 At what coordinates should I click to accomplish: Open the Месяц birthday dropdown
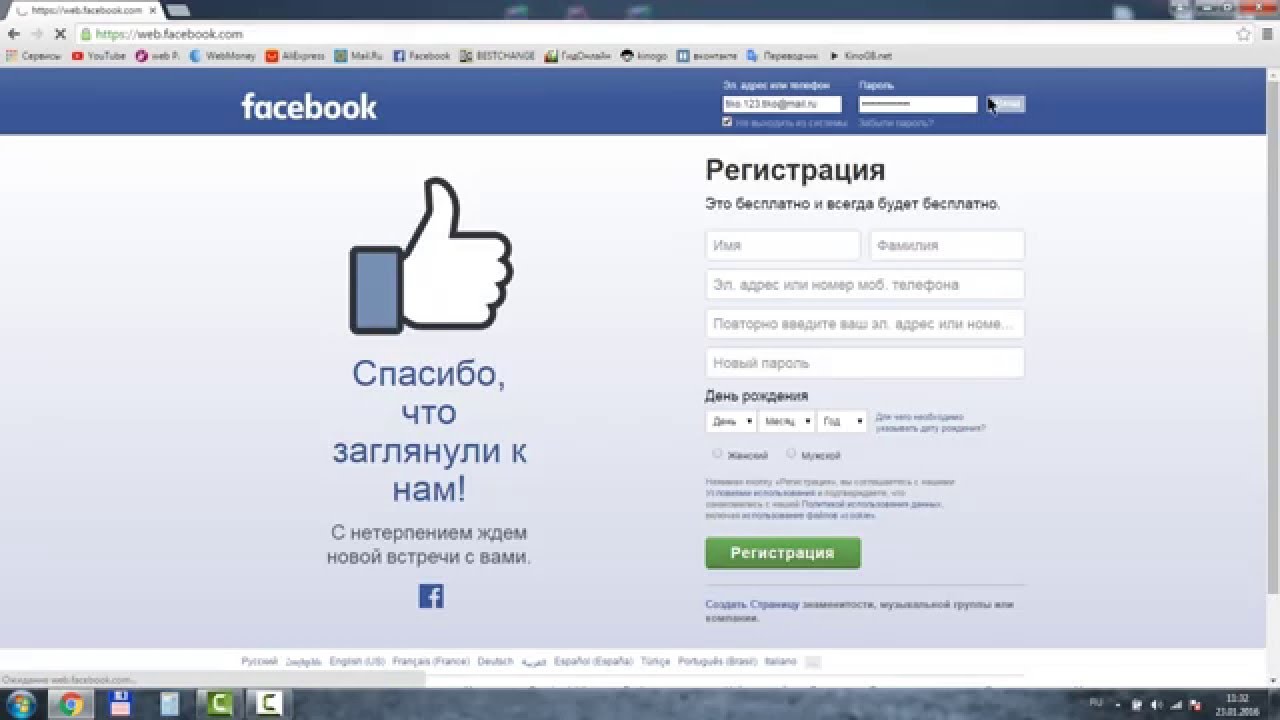point(786,422)
